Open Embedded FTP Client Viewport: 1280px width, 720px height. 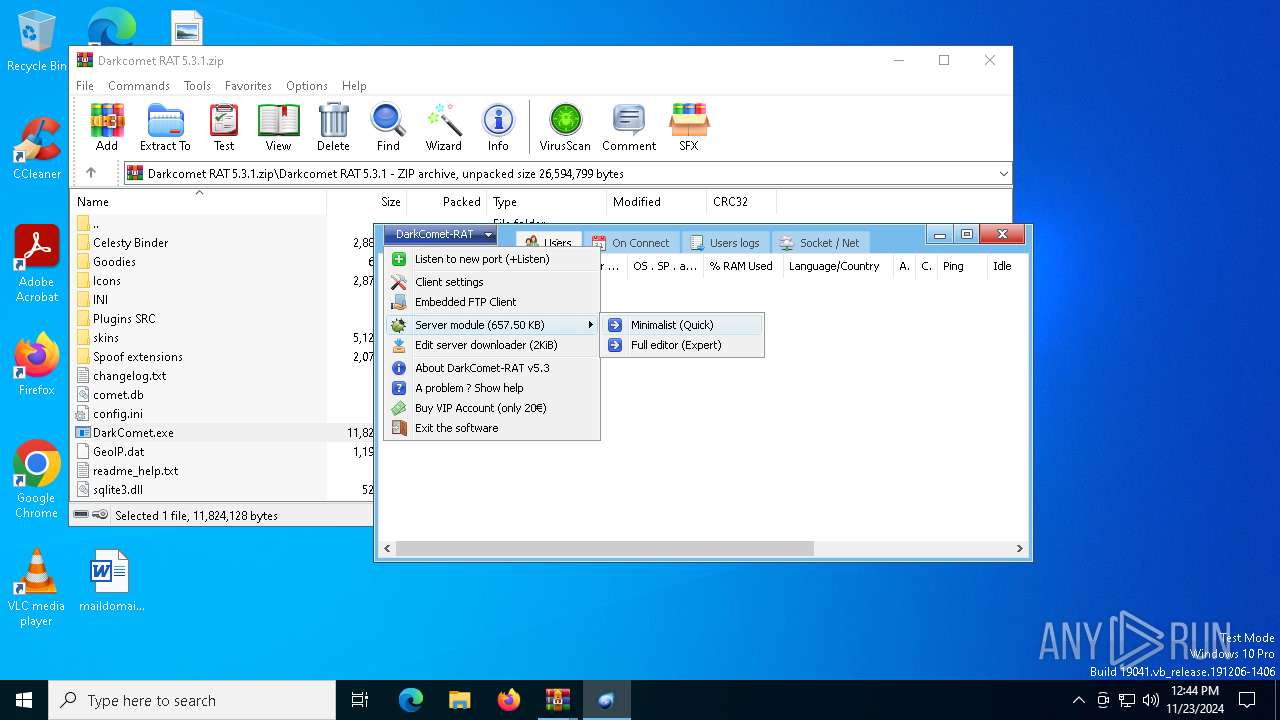(492, 302)
